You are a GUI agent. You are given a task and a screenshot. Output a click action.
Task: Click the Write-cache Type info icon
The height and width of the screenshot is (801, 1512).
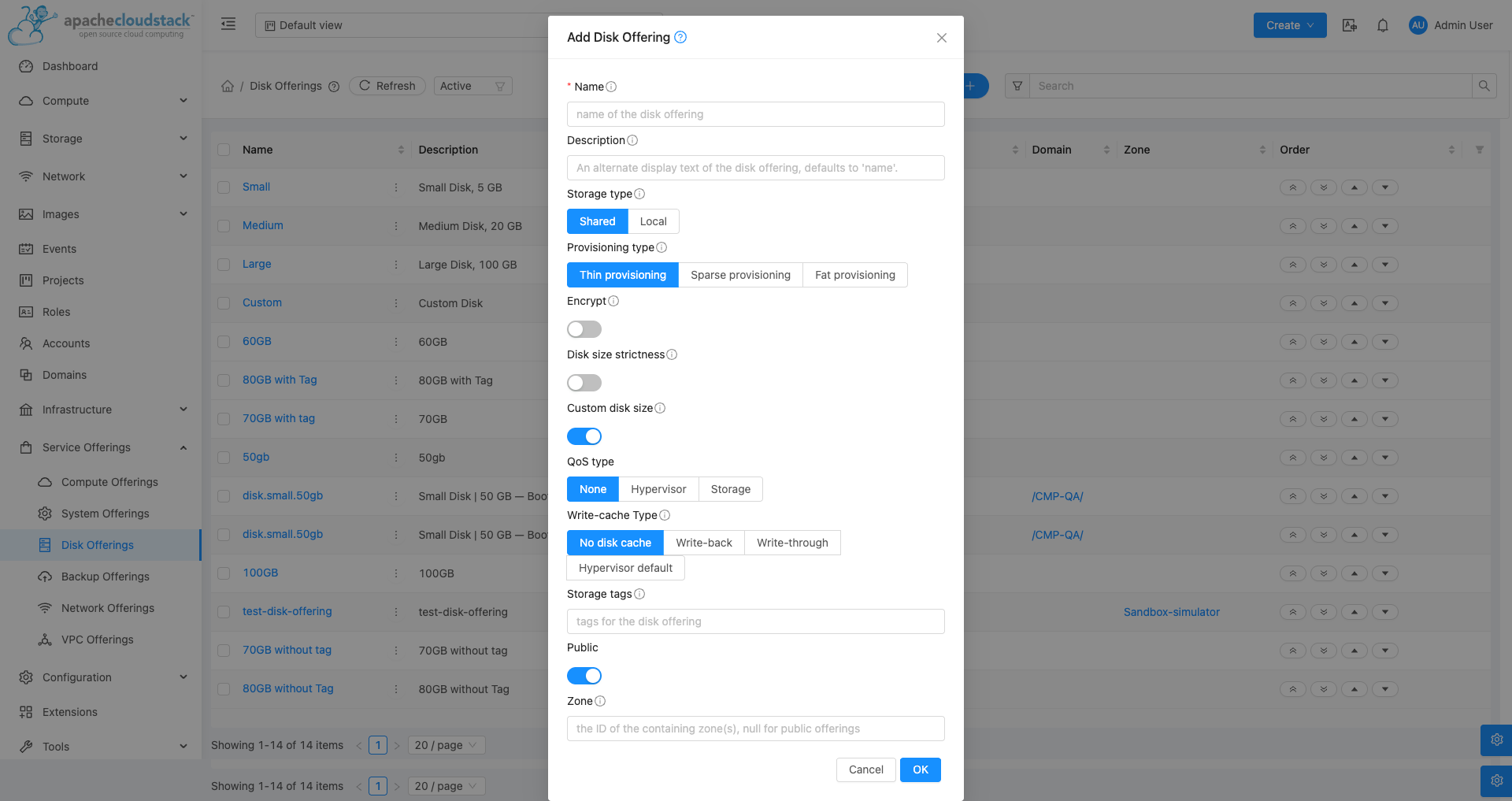(x=665, y=515)
